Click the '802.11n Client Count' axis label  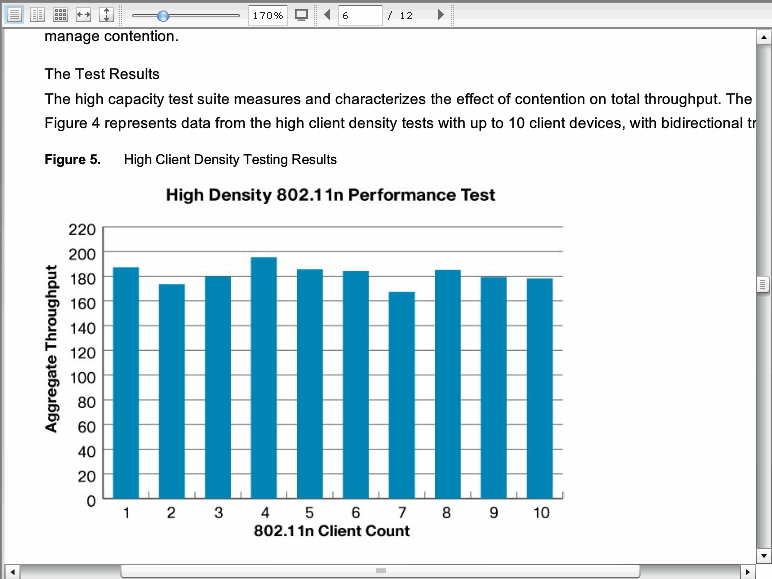point(331,531)
